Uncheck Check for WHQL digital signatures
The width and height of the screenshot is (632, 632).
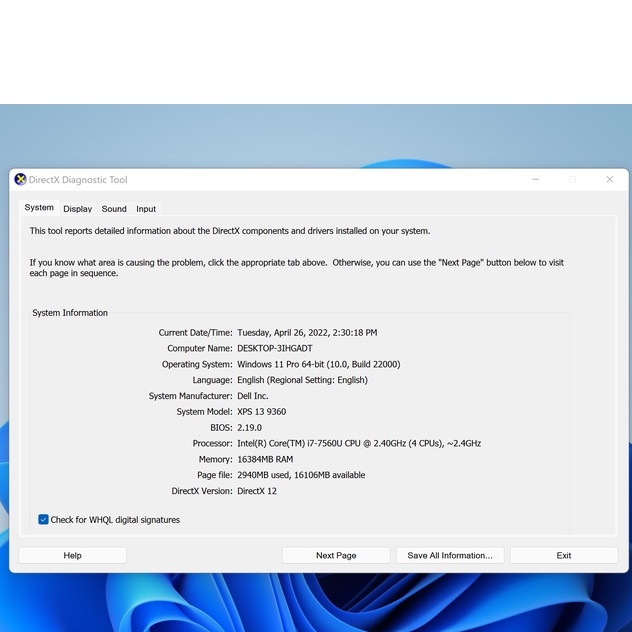44,520
